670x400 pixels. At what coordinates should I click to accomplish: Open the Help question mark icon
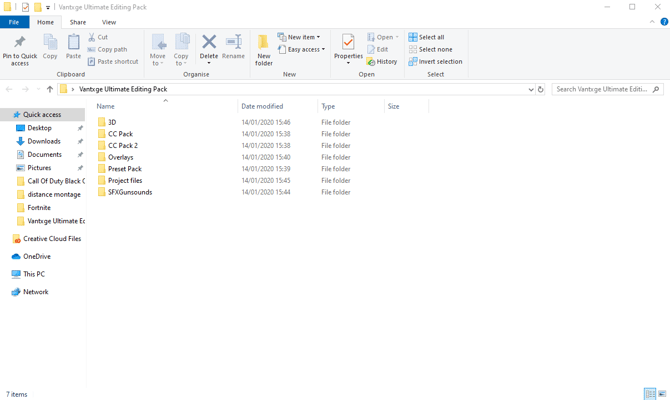(x=664, y=22)
